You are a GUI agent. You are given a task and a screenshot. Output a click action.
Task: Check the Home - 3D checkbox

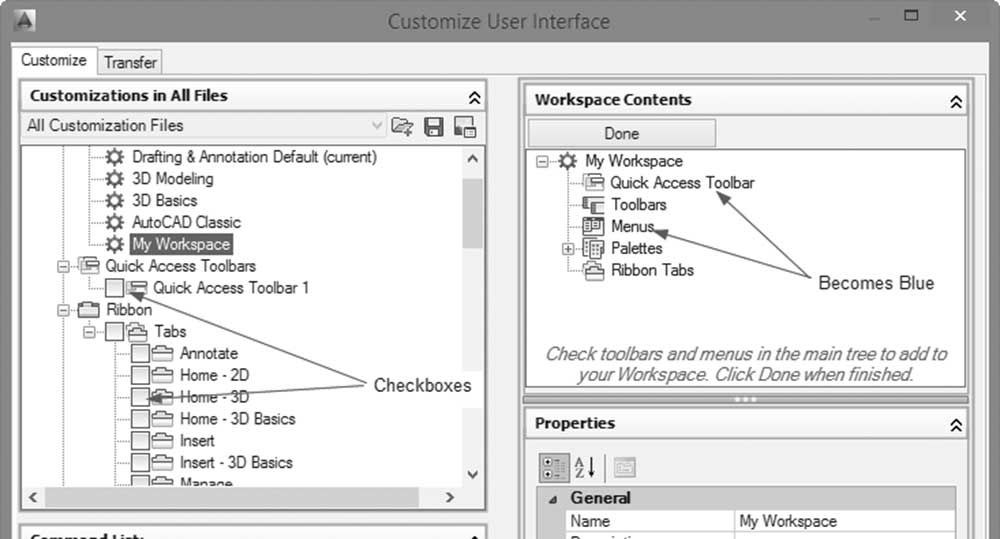(x=140, y=397)
